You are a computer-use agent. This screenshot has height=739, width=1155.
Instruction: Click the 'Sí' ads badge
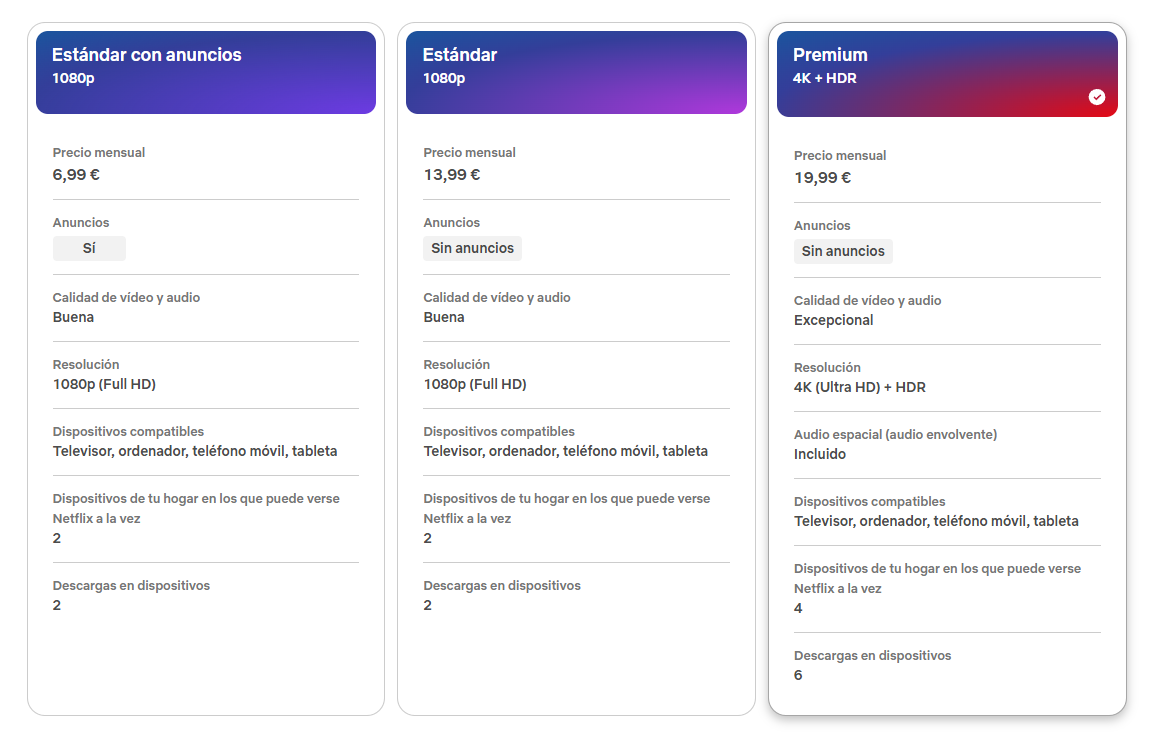(x=89, y=248)
